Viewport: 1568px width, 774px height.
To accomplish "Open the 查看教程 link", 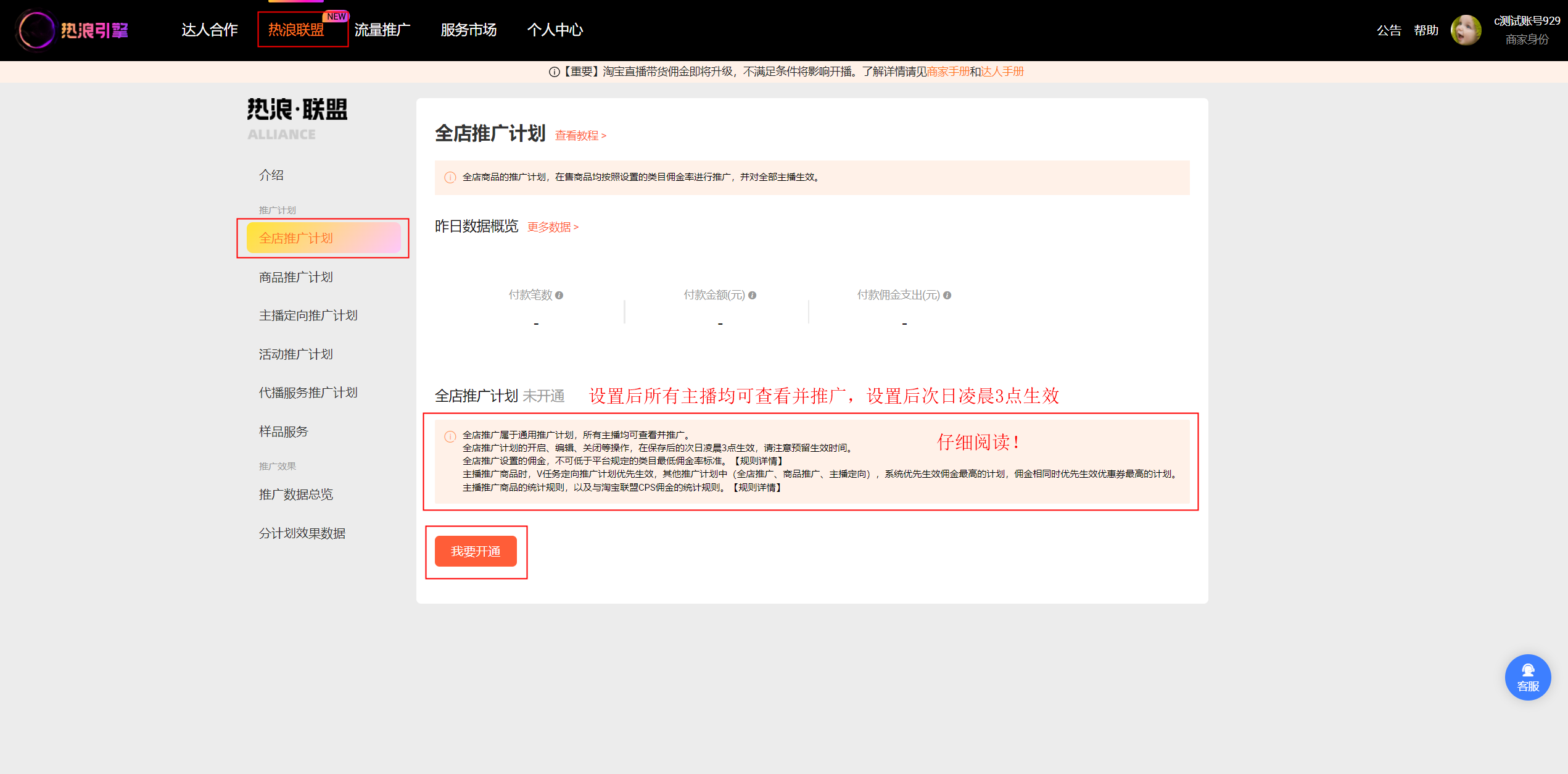I will pos(580,136).
